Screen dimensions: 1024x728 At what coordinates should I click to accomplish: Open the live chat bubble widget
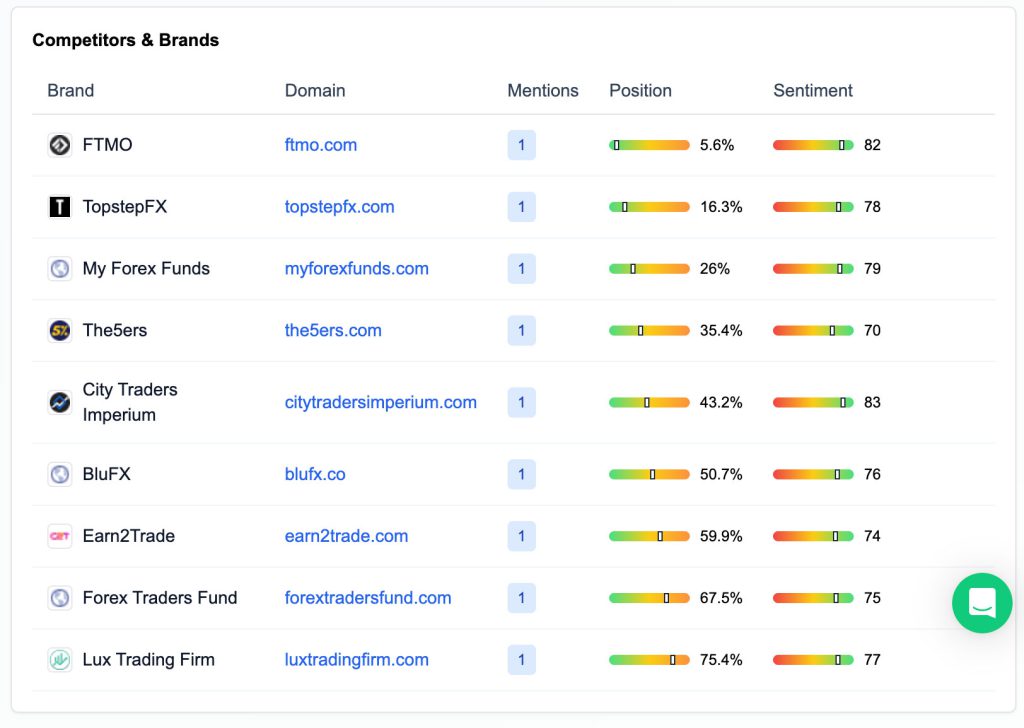pyautogui.click(x=982, y=603)
